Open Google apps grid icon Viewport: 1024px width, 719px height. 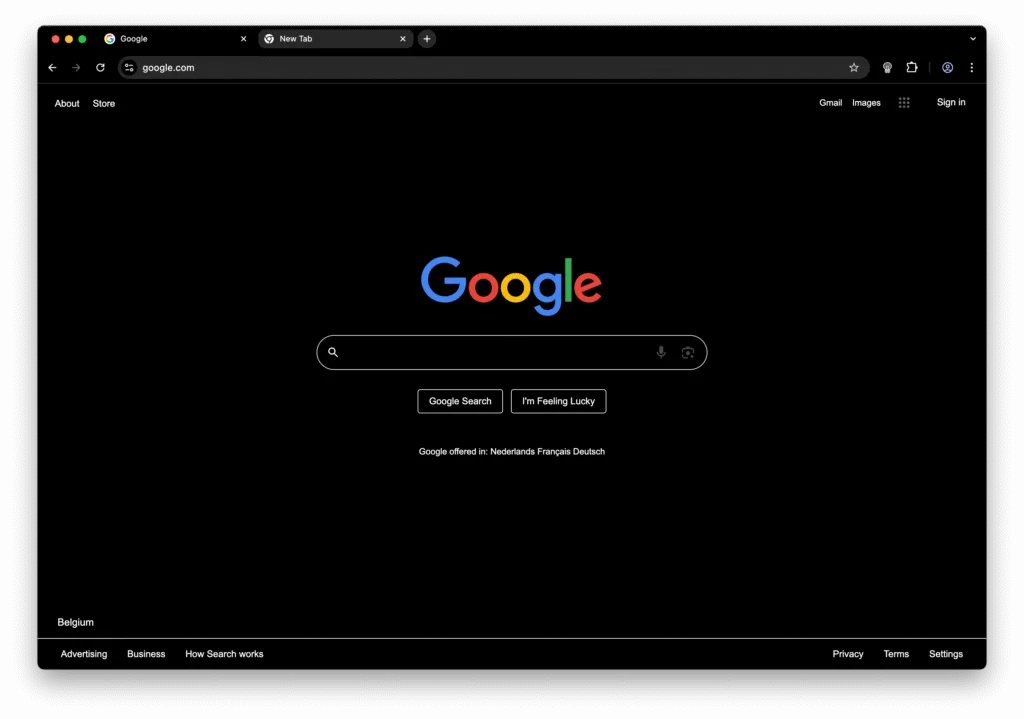pyautogui.click(x=904, y=103)
